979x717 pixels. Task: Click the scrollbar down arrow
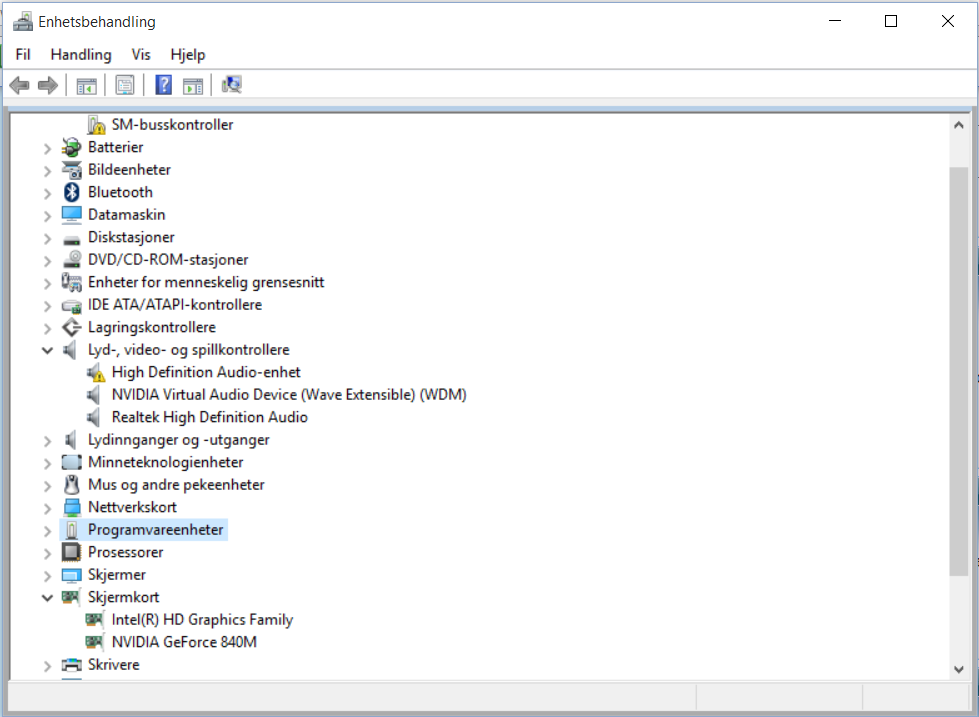click(x=959, y=669)
